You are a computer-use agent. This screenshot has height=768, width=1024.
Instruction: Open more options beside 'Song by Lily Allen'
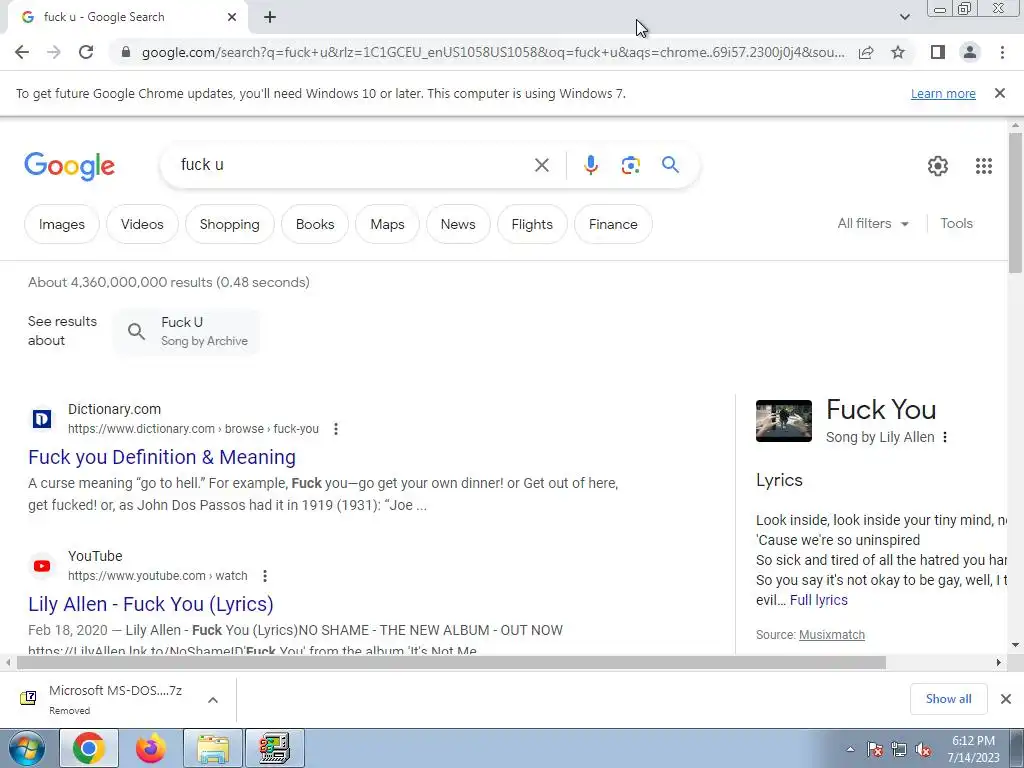click(x=945, y=438)
